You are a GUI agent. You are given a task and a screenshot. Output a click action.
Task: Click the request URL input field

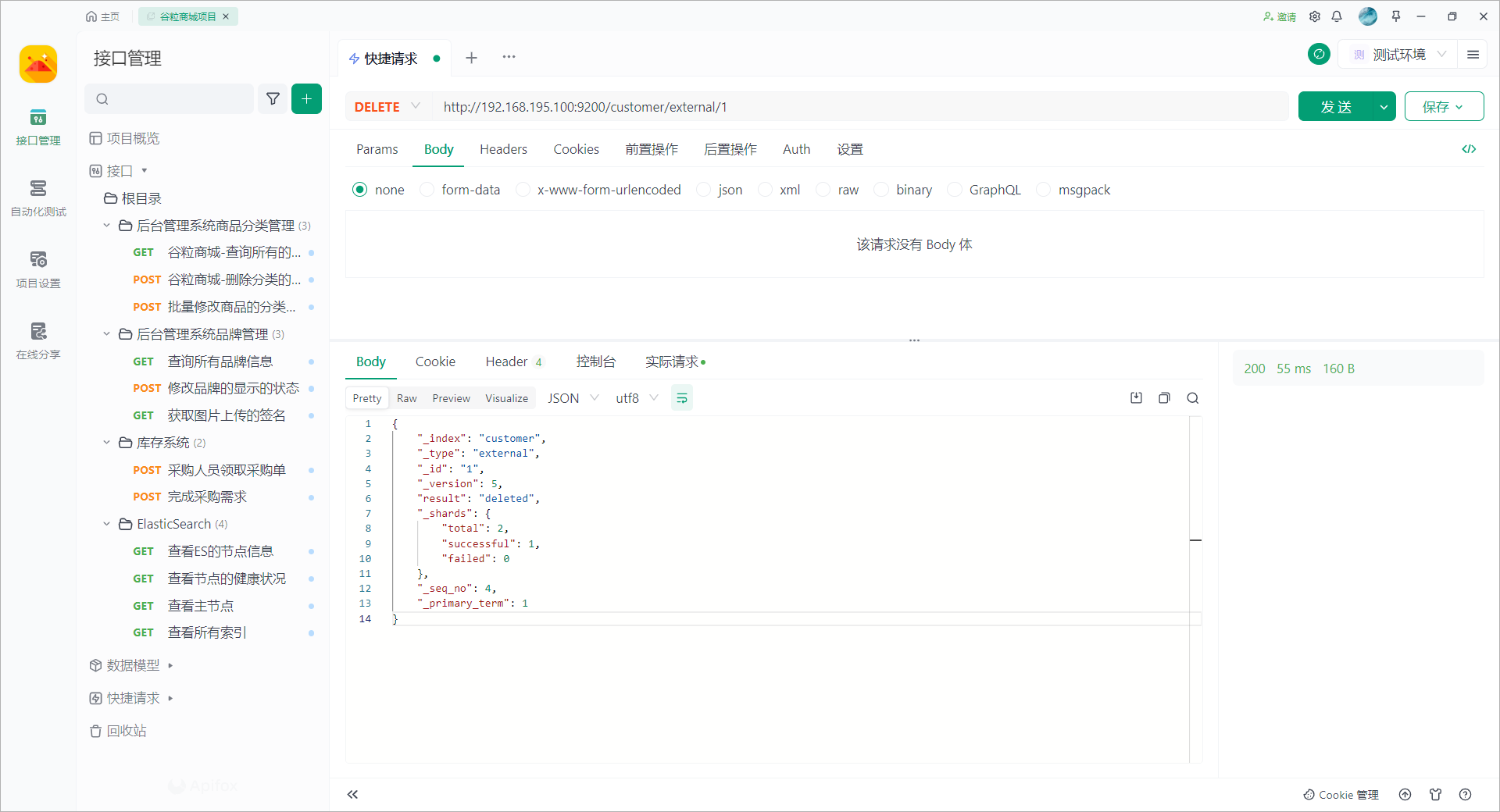859,107
